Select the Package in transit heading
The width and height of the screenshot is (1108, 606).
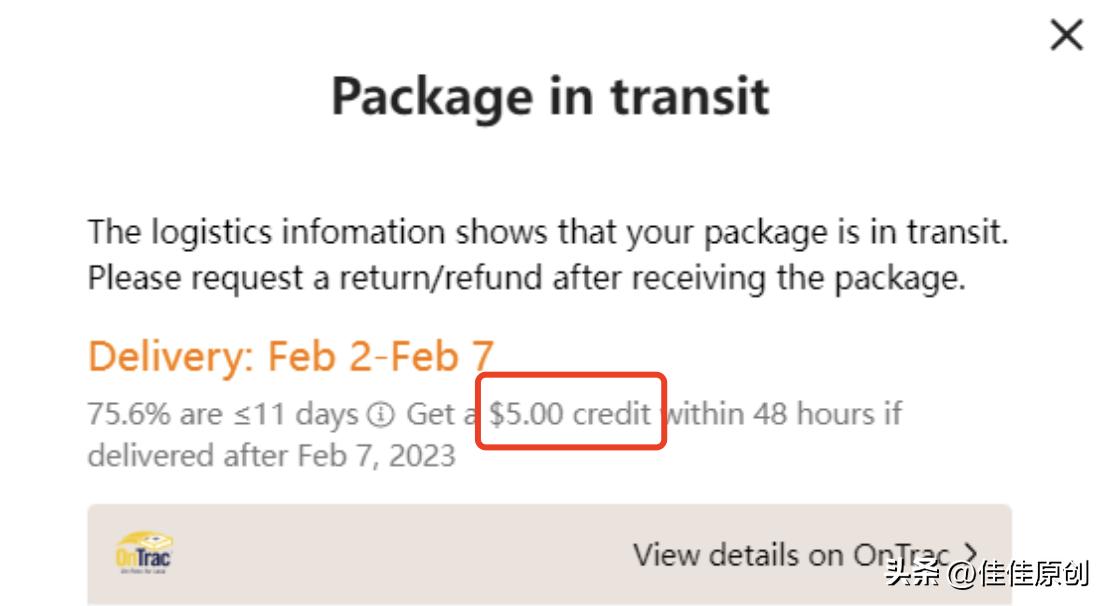[550, 97]
